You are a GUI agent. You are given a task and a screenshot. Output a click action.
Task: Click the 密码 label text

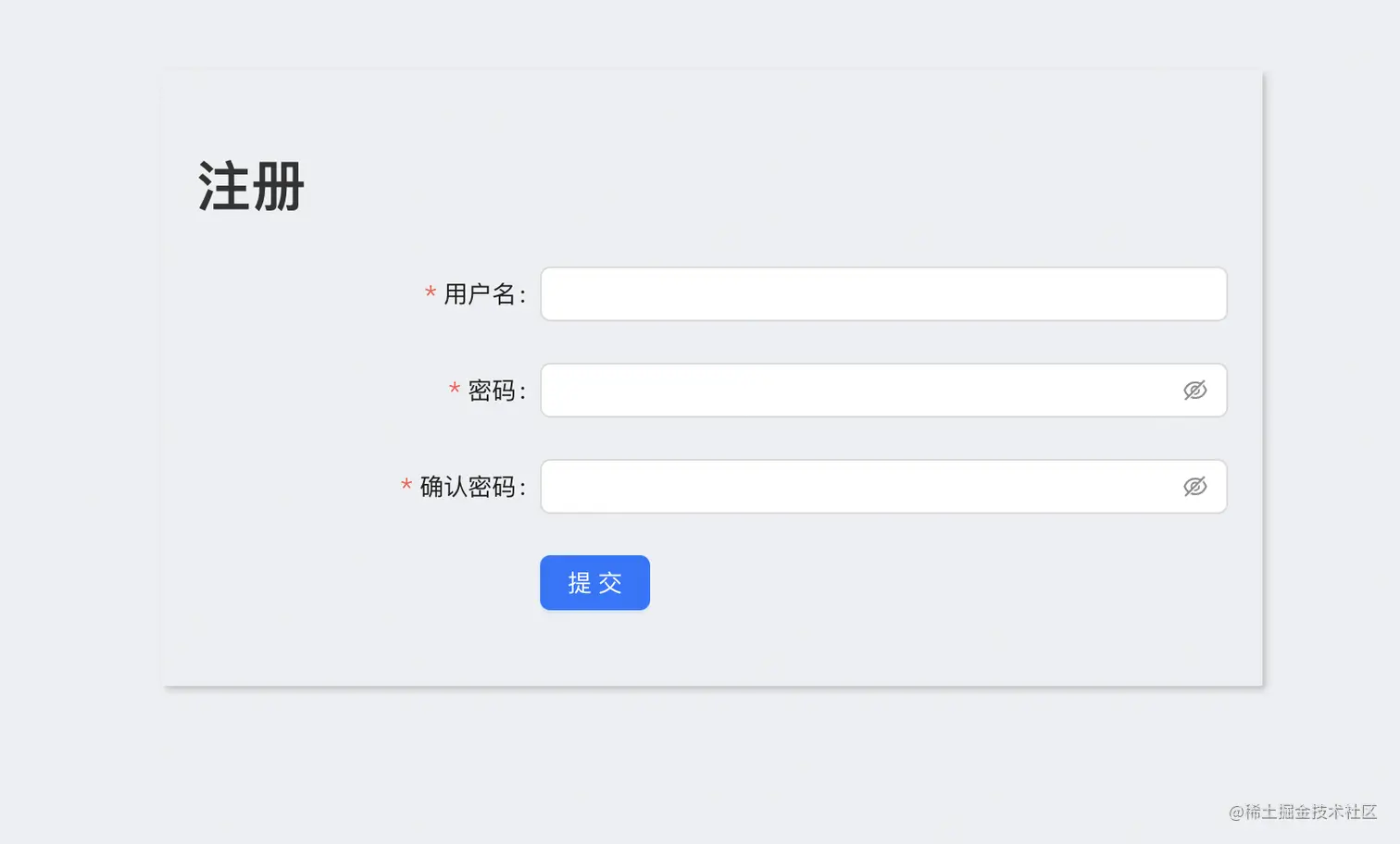tap(493, 391)
